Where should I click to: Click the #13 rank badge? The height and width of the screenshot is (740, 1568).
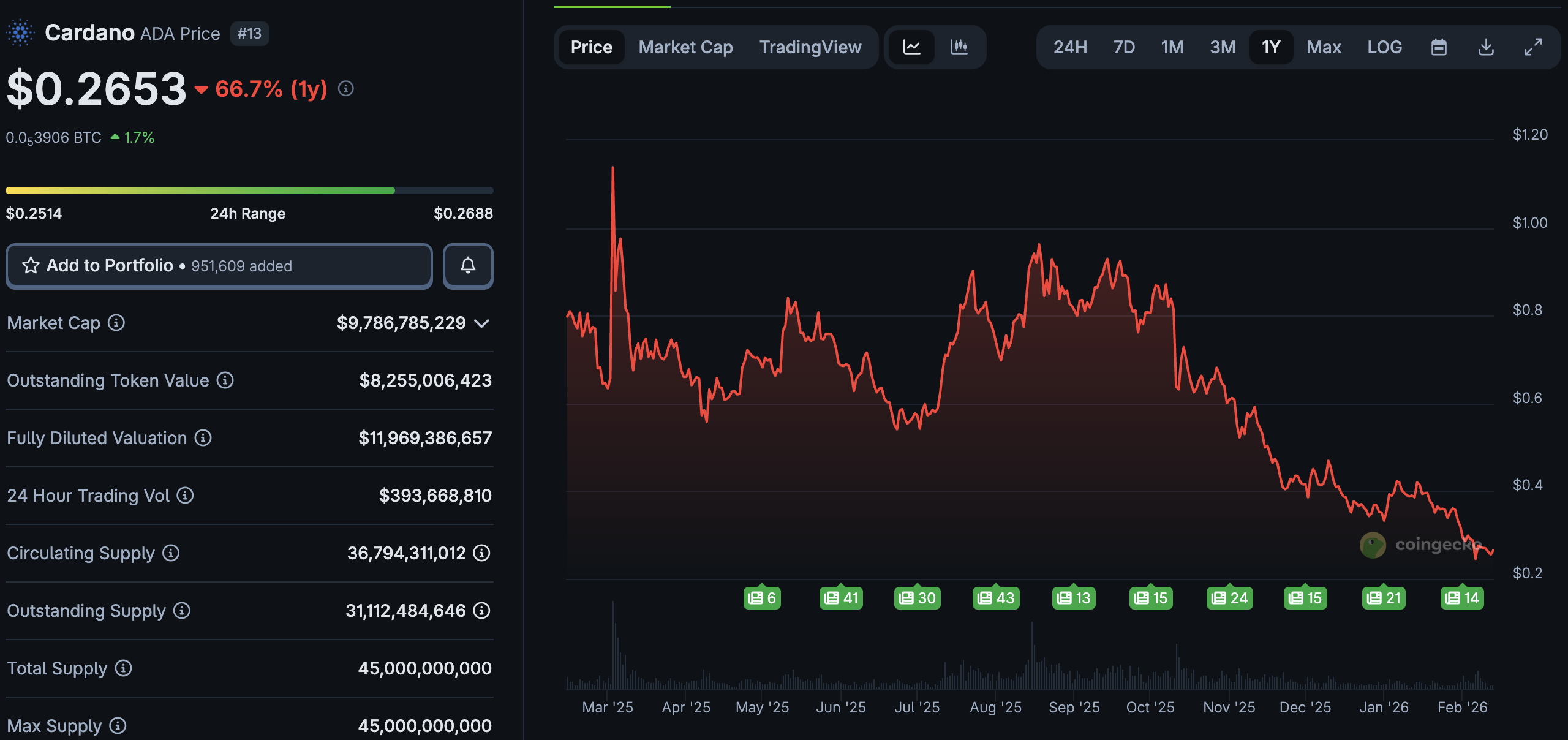coord(249,34)
